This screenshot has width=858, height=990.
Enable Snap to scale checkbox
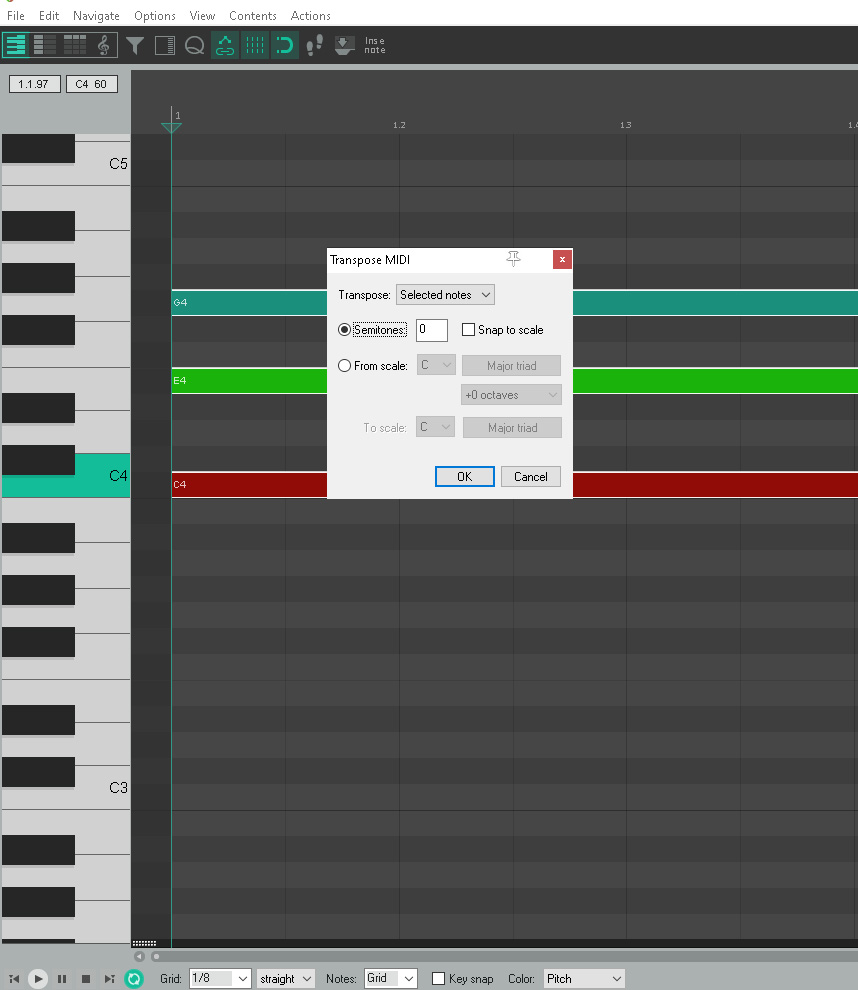[x=468, y=330]
